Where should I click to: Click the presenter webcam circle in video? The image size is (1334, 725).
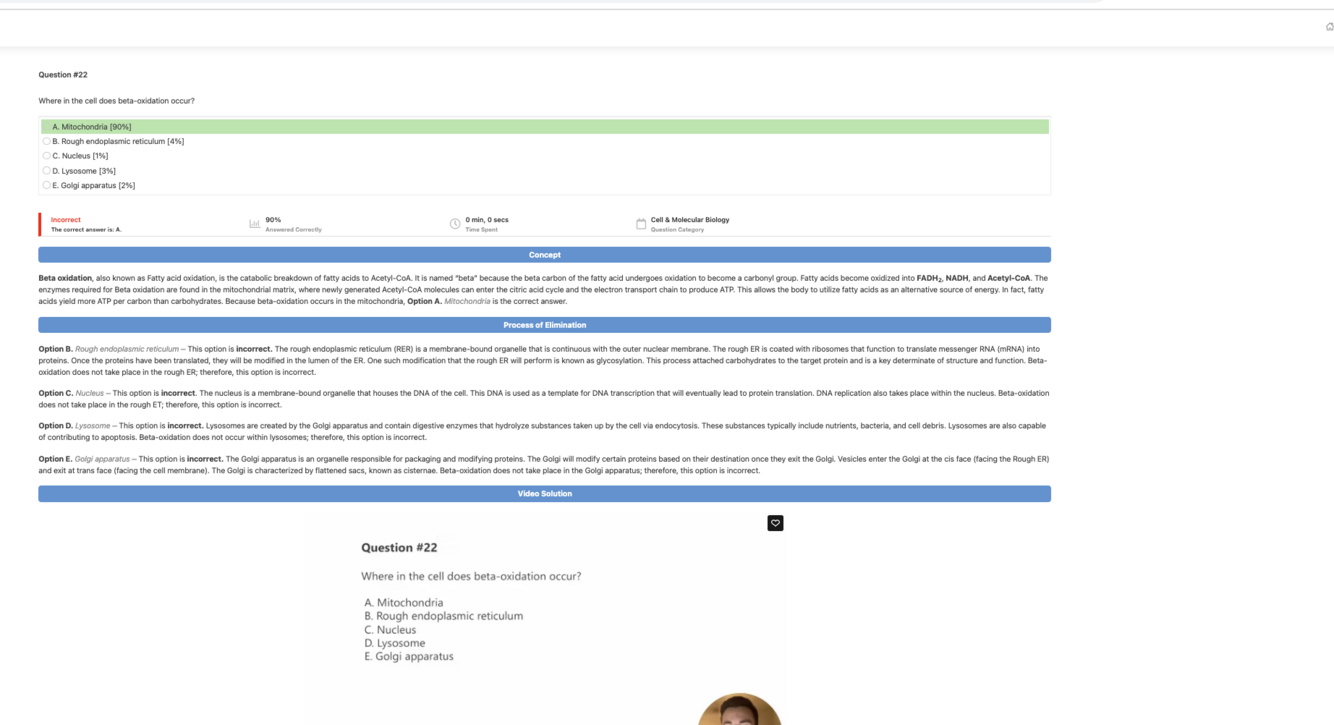point(739,709)
